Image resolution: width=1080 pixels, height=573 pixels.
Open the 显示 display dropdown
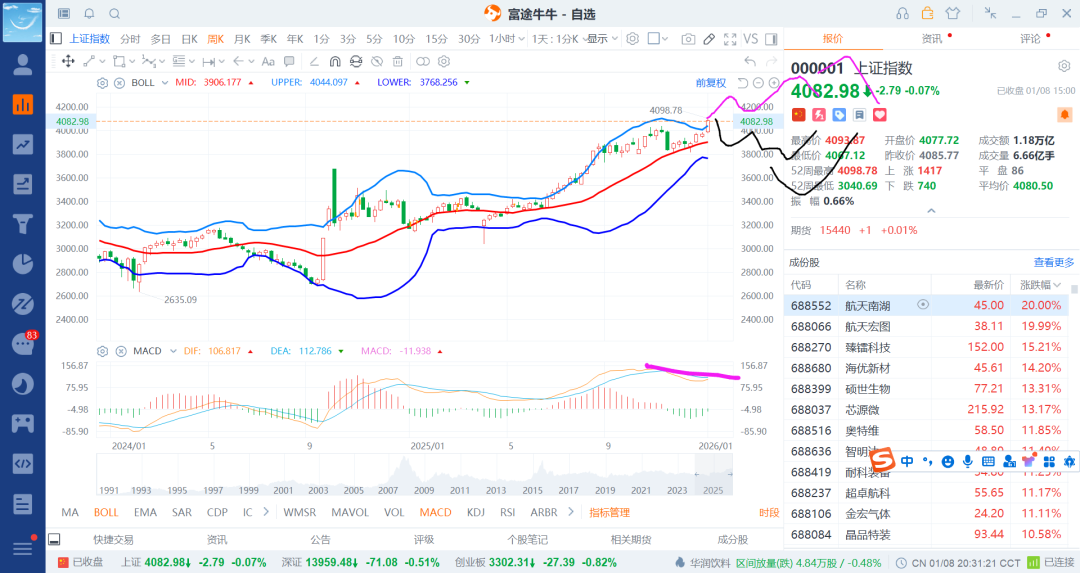[x=603, y=39]
